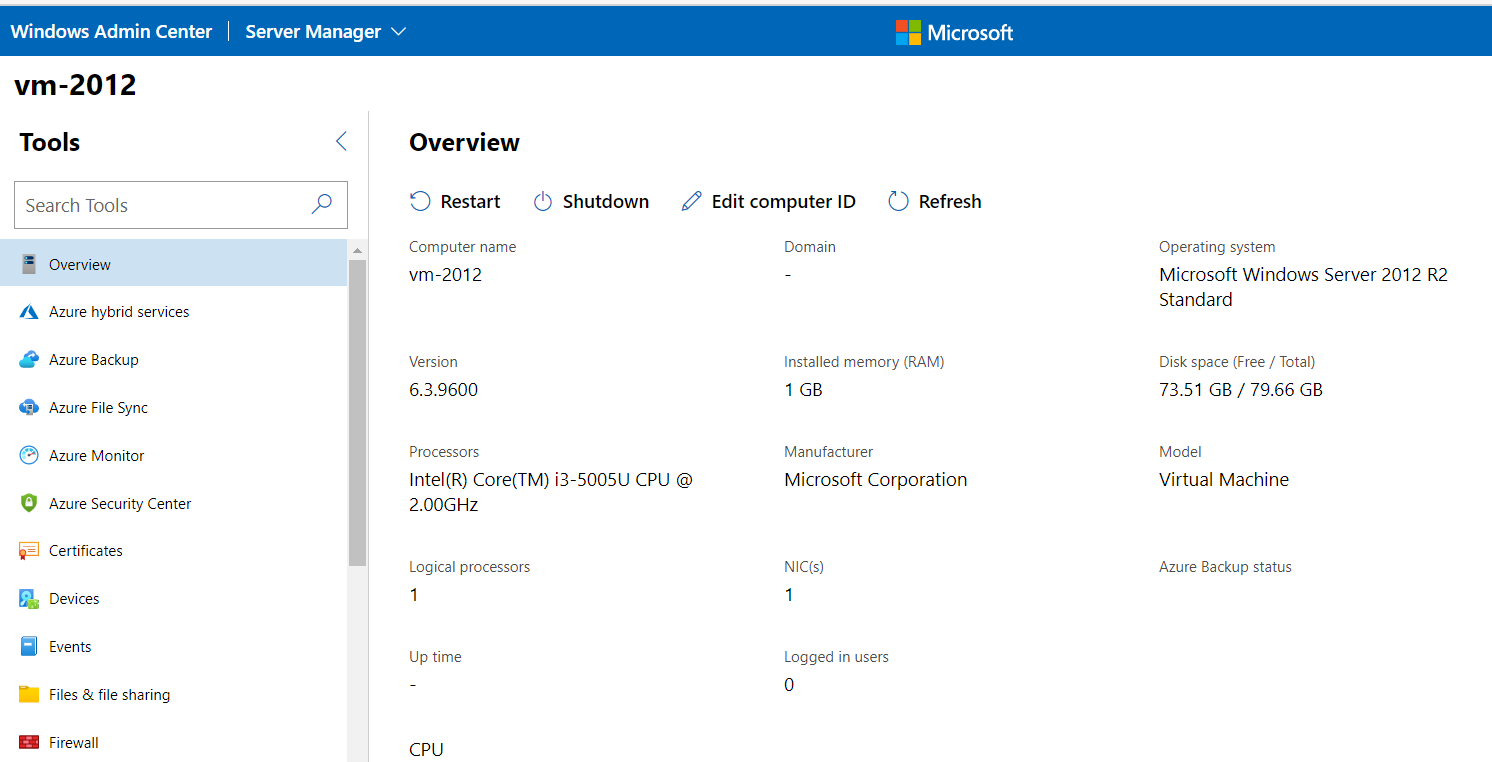
Task: Click the Logged in users label
Action: pyautogui.click(x=836, y=657)
